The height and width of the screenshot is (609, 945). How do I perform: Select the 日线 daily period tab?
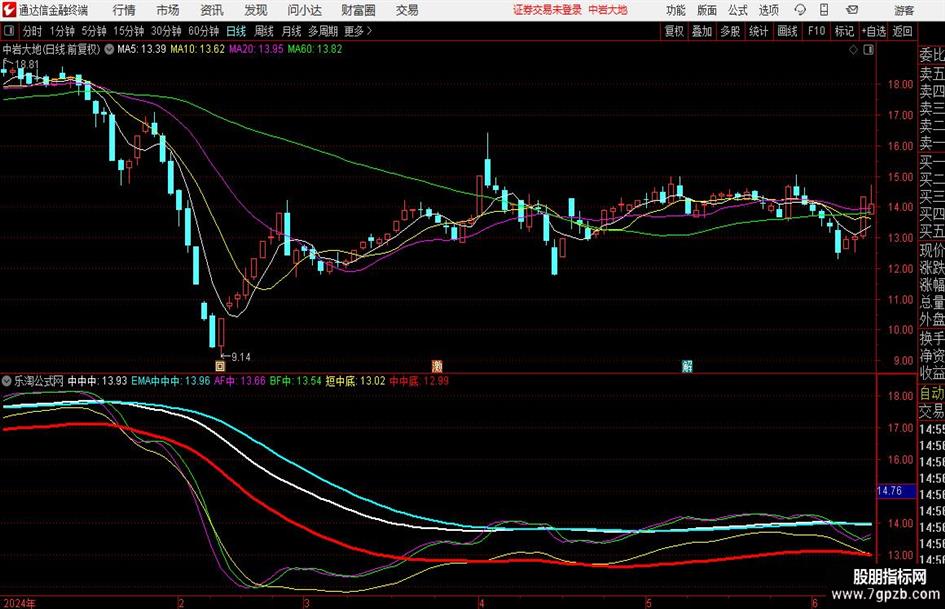tap(236, 31)
